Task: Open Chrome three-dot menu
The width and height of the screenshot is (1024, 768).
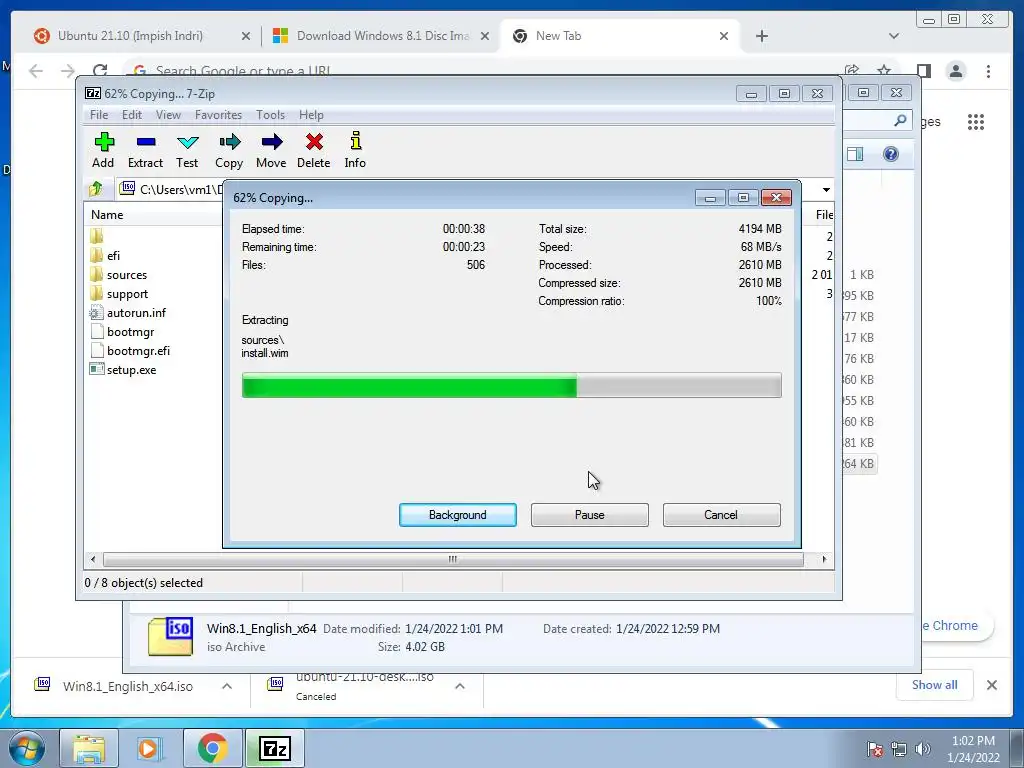Action: tap(988, 71)
